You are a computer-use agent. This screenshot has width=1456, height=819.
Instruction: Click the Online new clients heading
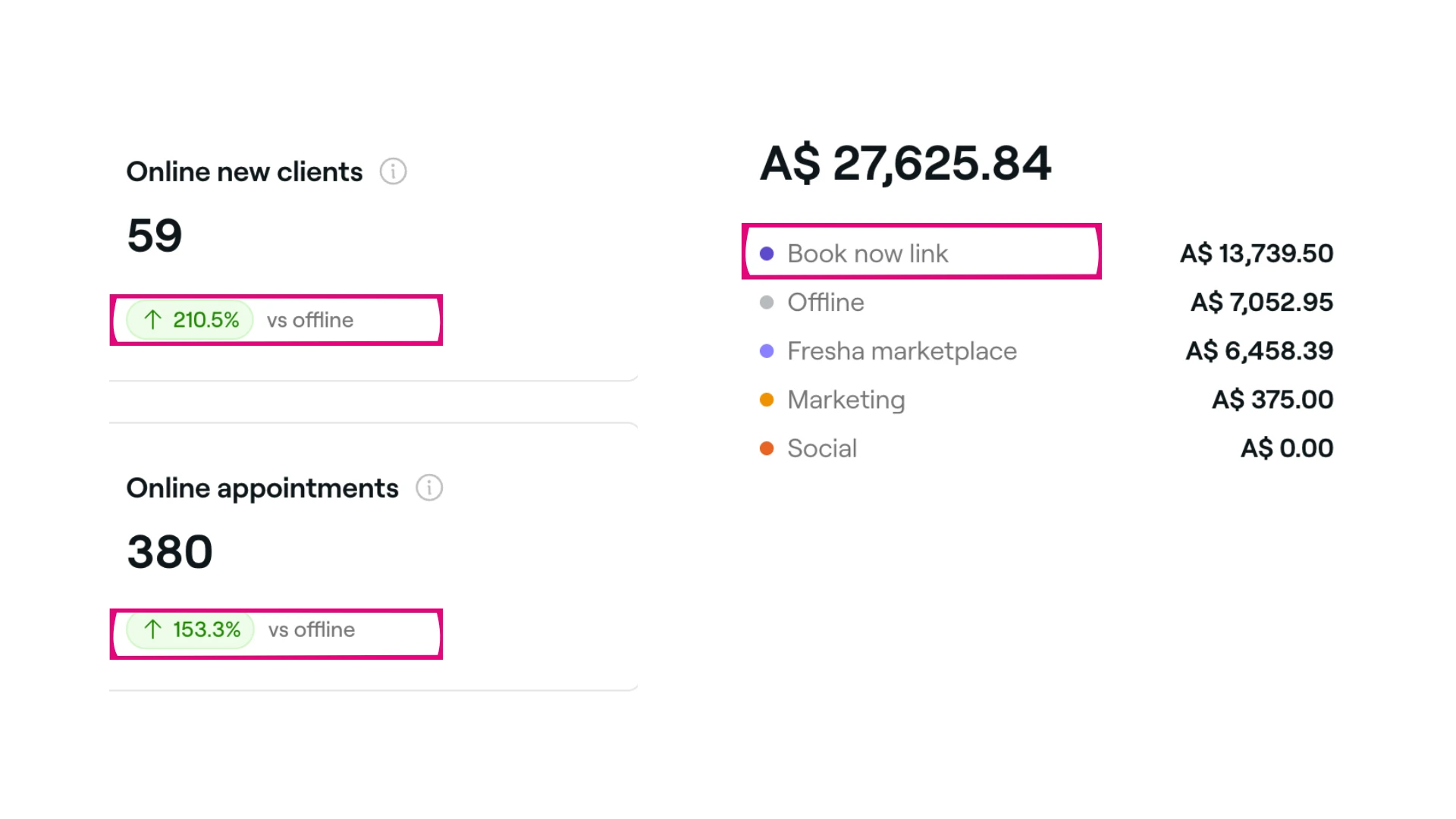coord(244,172)
